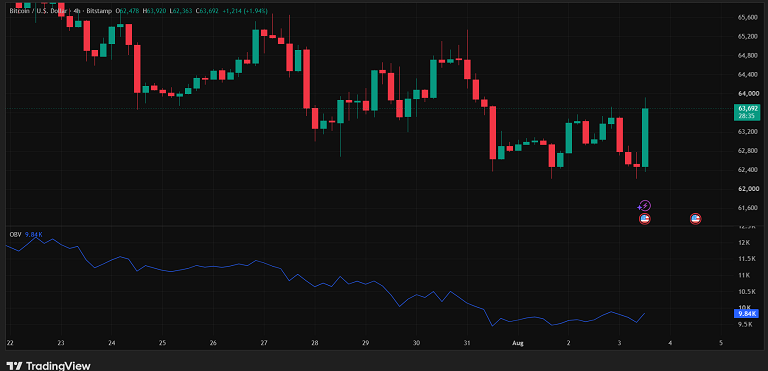
Task: Select the OBV indicator legend label
Action: [16, 235]
